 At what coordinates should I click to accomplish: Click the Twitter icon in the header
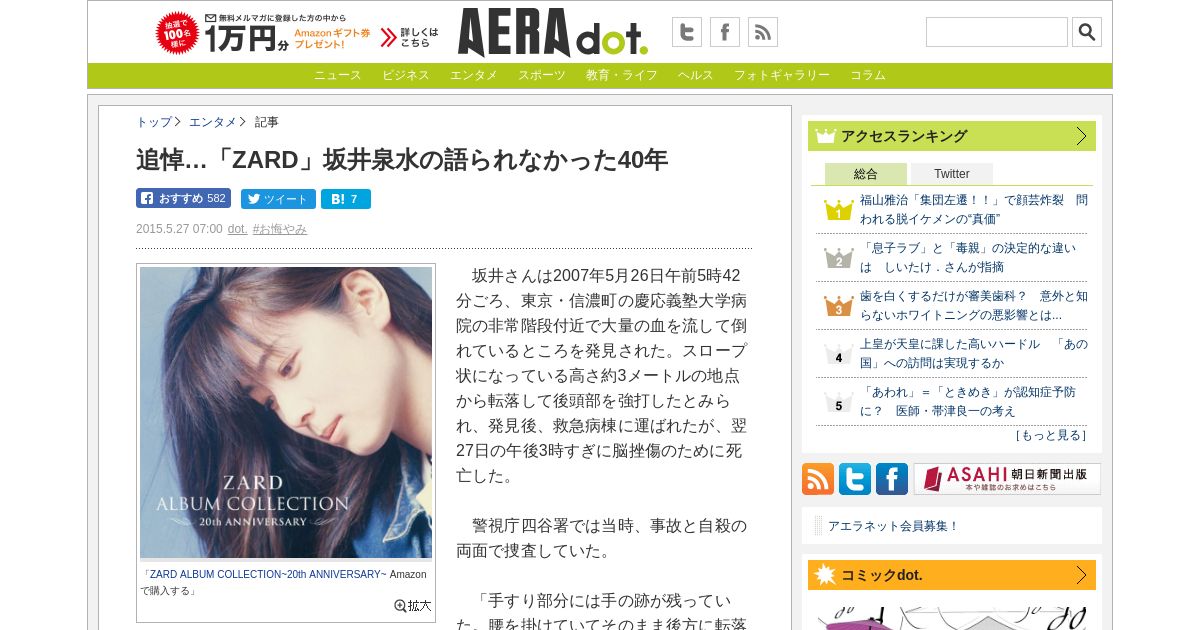[x=686, y=32]
